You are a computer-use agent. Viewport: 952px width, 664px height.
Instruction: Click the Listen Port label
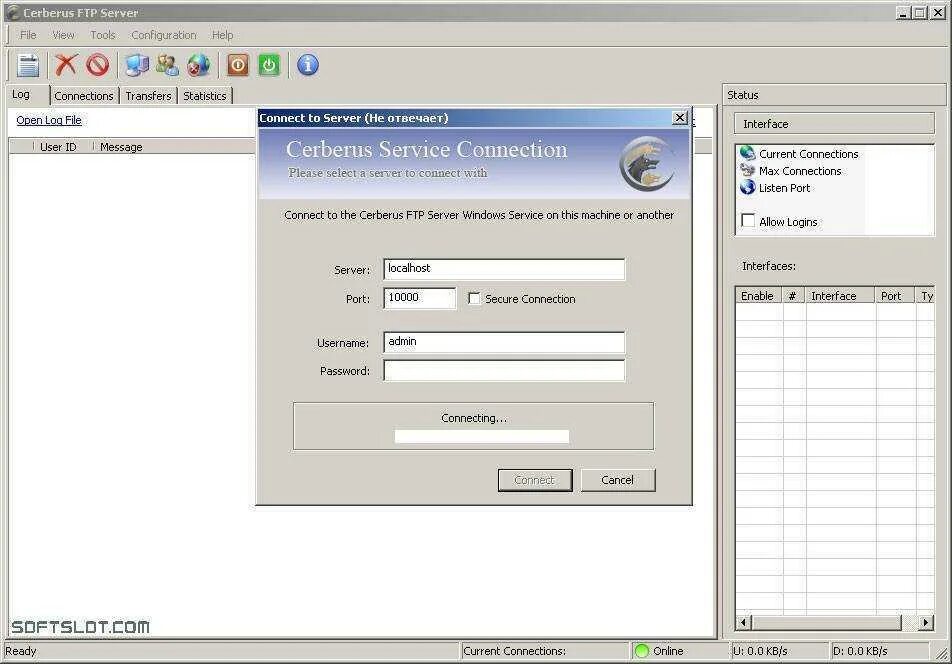784,188
